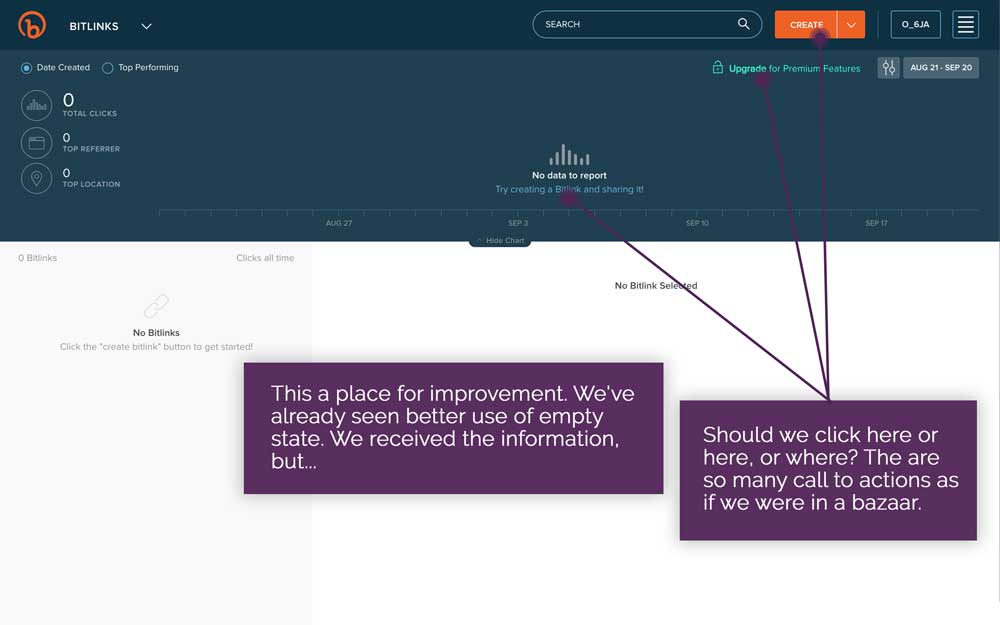Click the No Bitlinks heading text

click(156, 333)
